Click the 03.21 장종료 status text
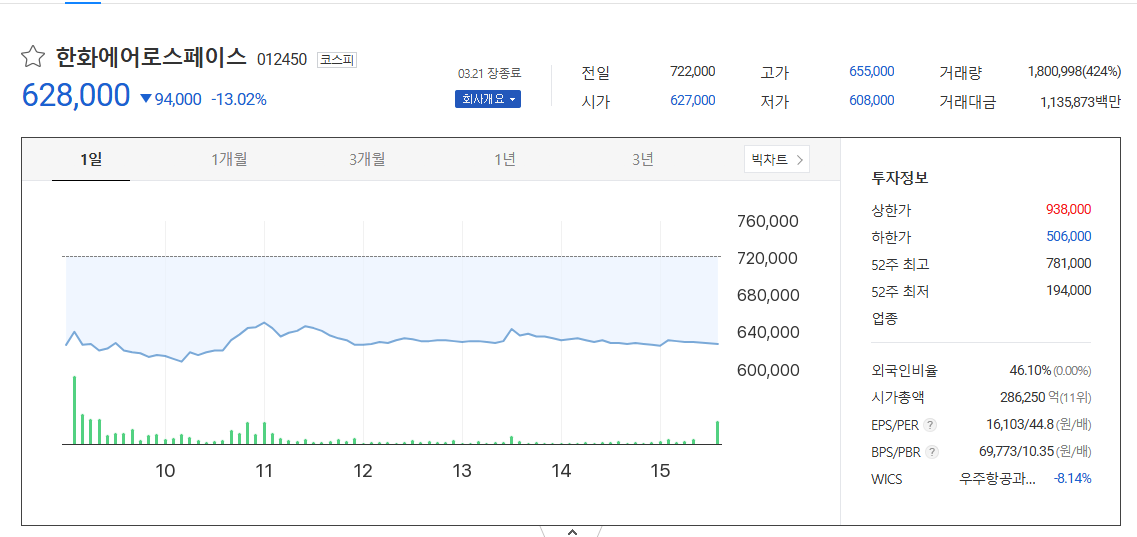1137x537 pixels. [489, 73]
